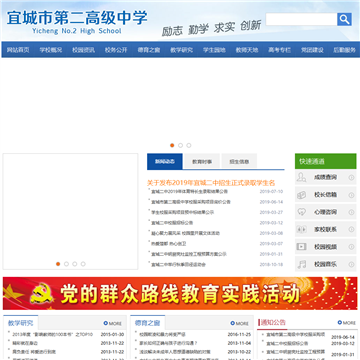Click the info circle beside 校园视频
Image resolution: width=360 pixels, height=360 pixels.
351,247
